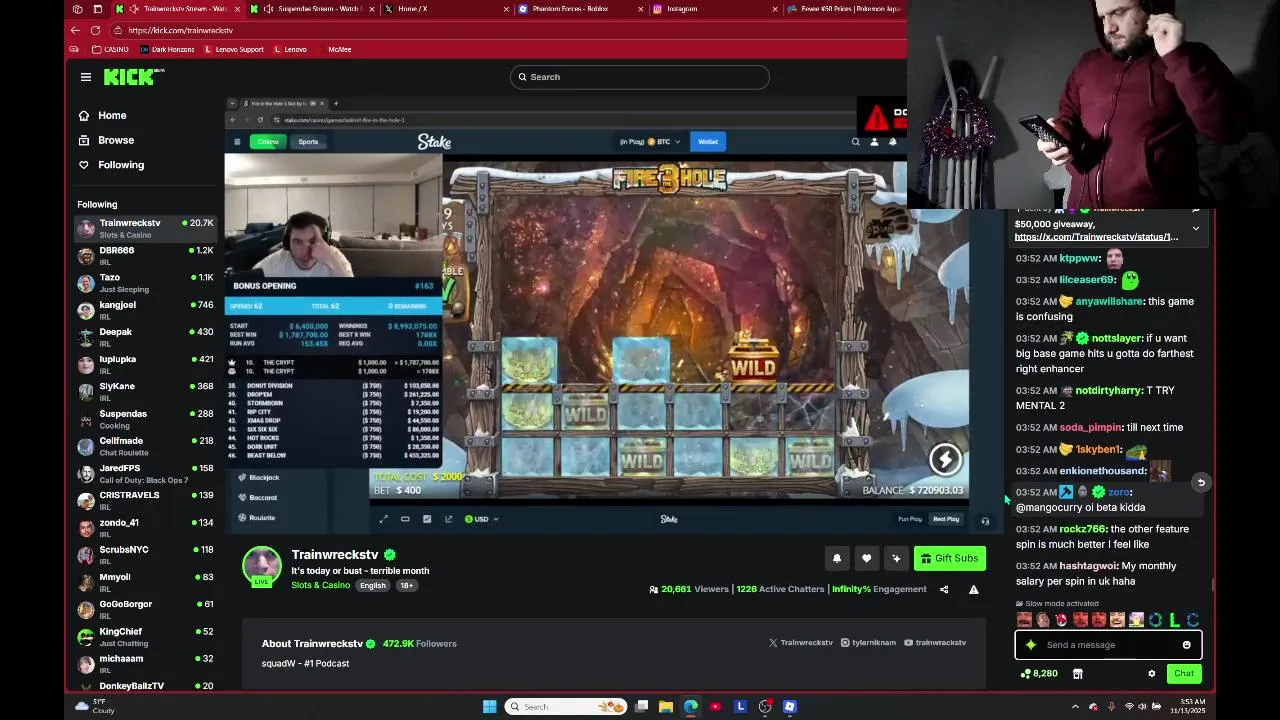Click the Windows taskbar search box

[565, 707]
